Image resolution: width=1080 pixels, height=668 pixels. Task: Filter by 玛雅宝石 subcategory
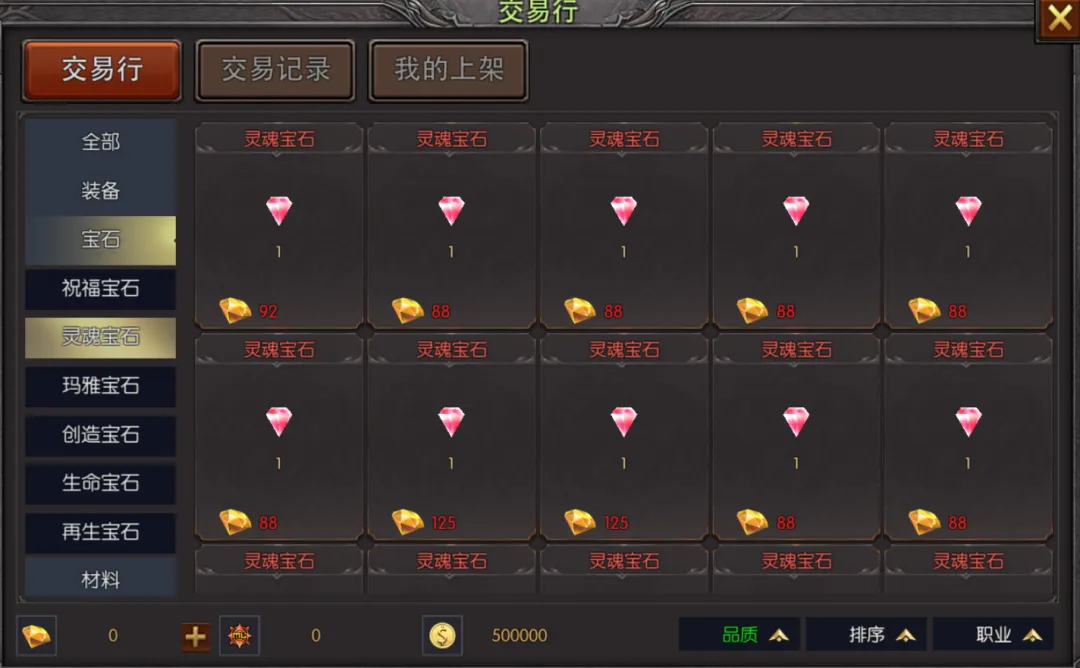tap(101, 386)
